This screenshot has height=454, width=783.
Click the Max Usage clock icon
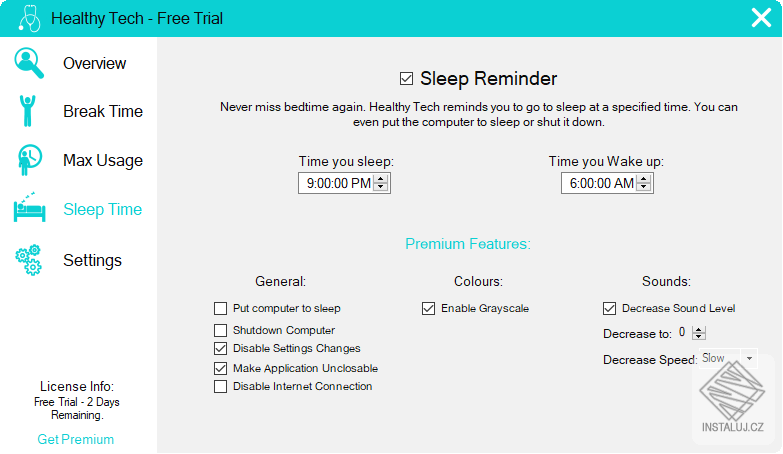(x=29, y=160)
